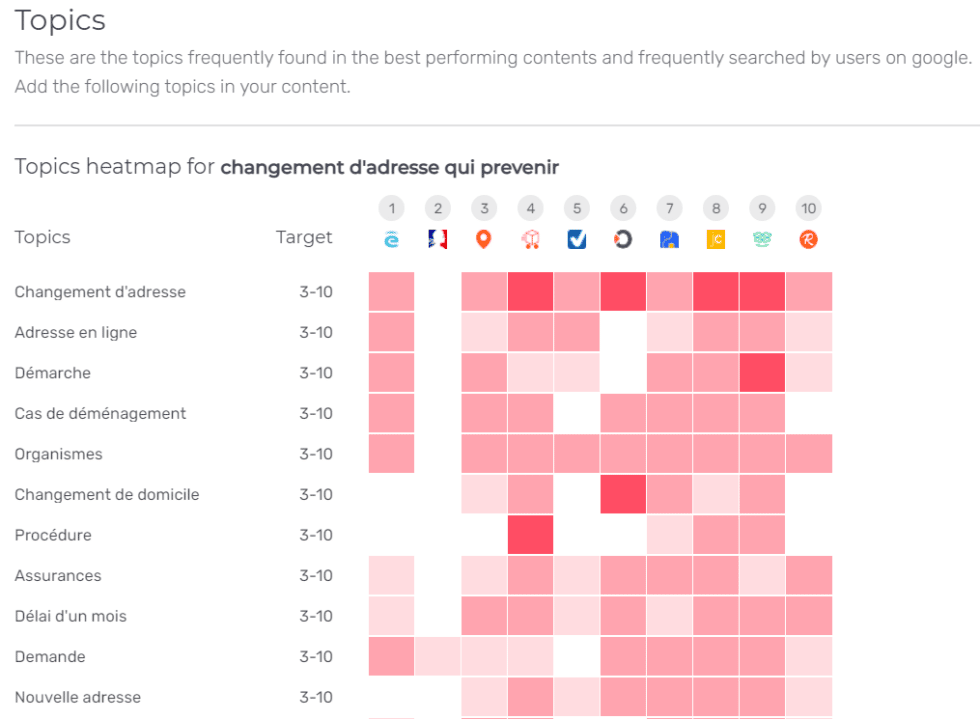The height and width of the screenshot is (719, 980).
Task: Open the yellow JC favicon at rank 8
Action: 715,239
